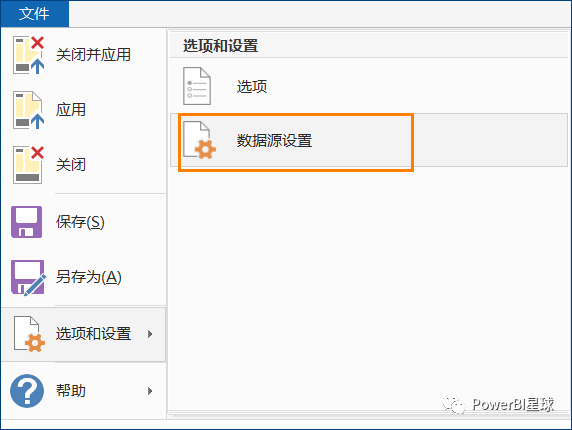Click the gear document icon beside 选项和设置
Screen dimensions: 572x430
pos(29,334)
